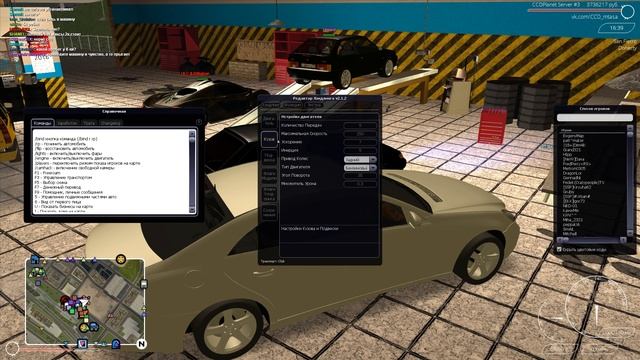Open the Сохранения section in handling editor
Screen dimensions: 640x360
(269, 212)
